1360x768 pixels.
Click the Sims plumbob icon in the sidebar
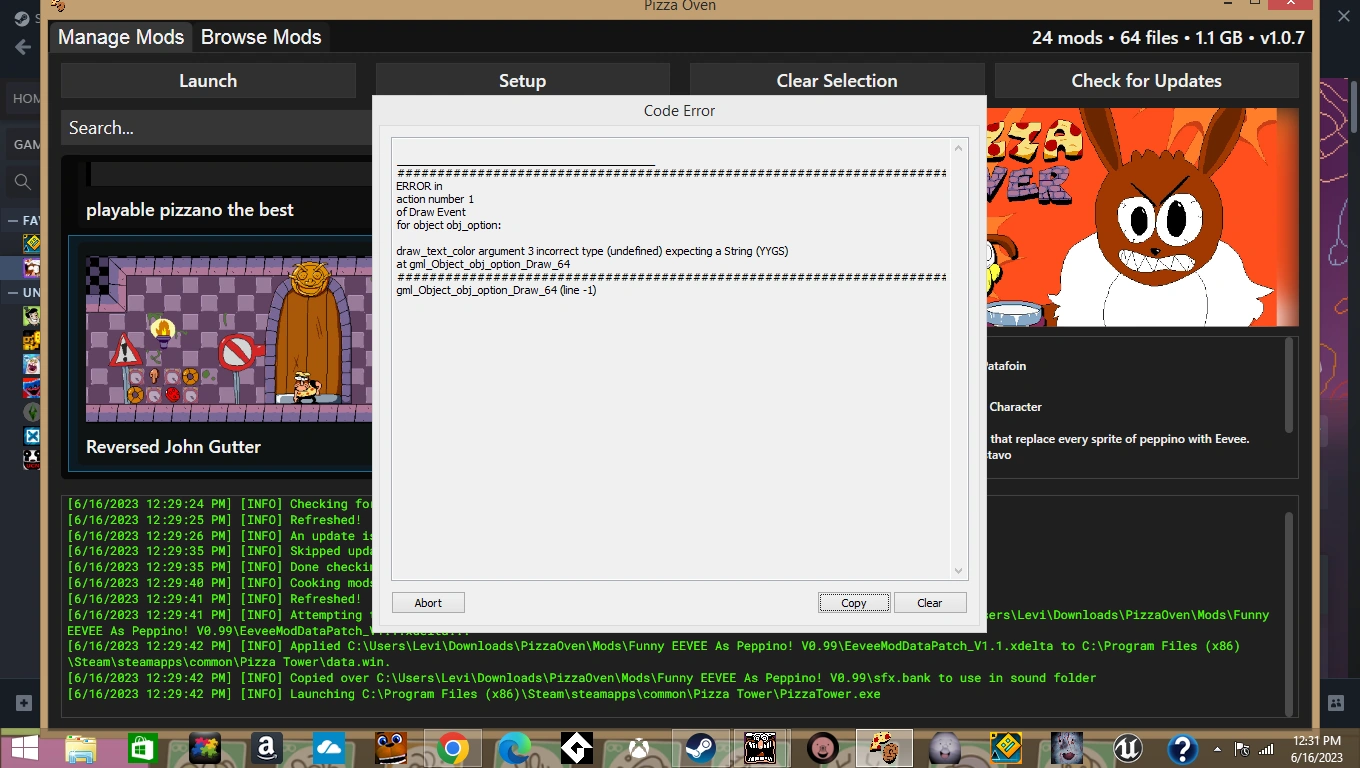tap(30, 411)
